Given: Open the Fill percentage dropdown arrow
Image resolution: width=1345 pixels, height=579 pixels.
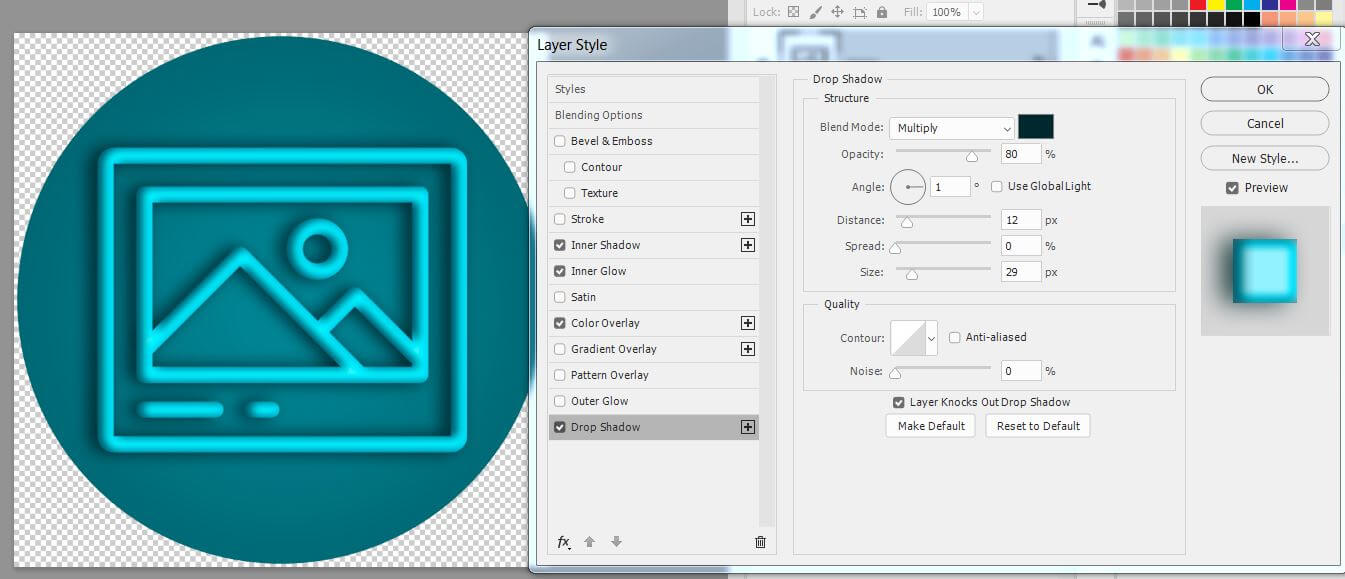Looking at the screenshot, I should 975,12.
